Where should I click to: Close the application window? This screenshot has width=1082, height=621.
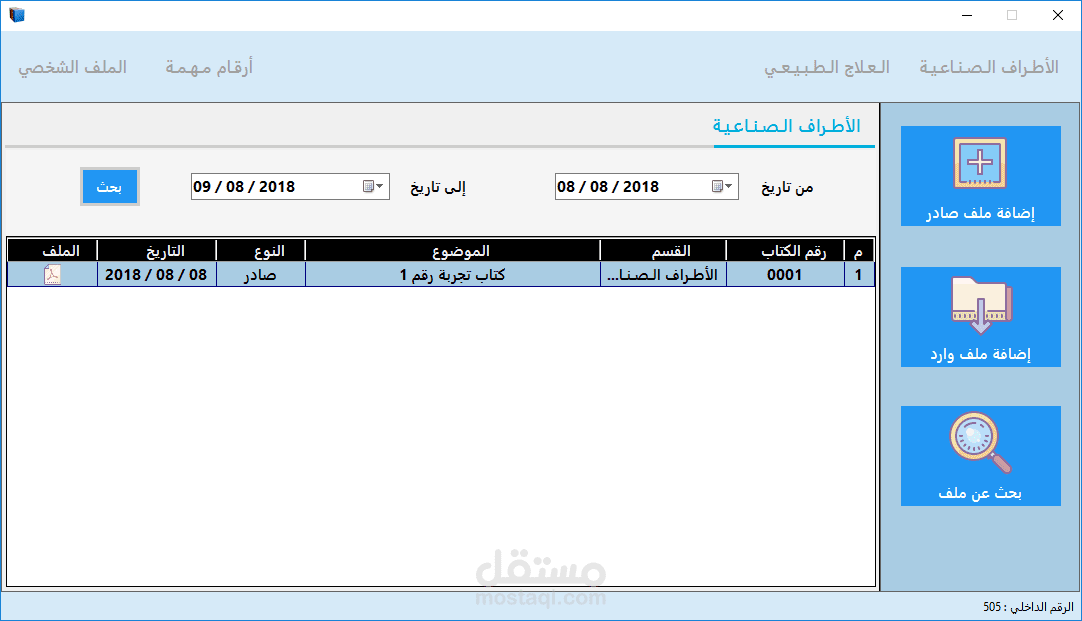(1058, 15)
